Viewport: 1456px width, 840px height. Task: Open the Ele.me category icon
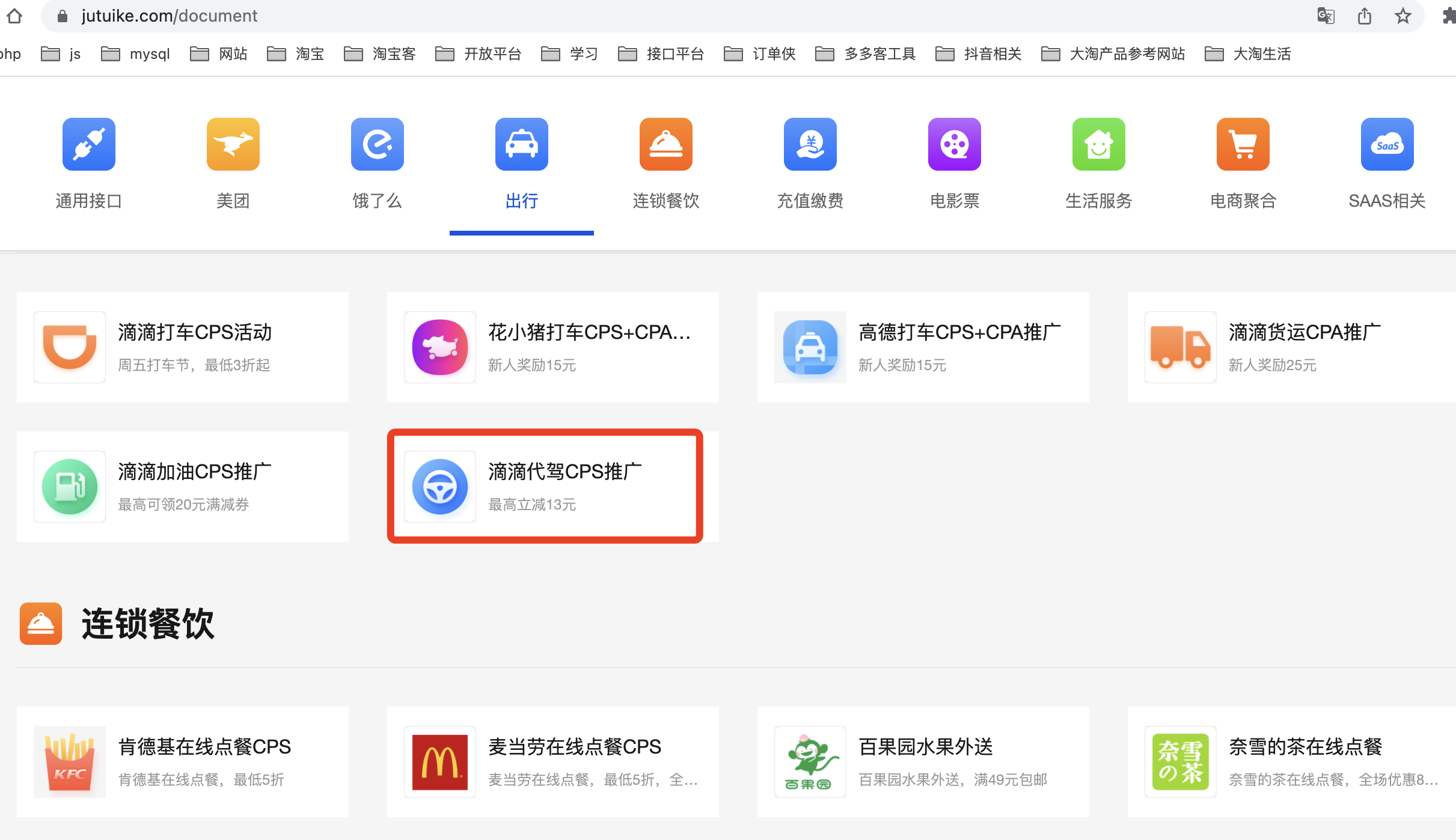(x=377, y=144)
